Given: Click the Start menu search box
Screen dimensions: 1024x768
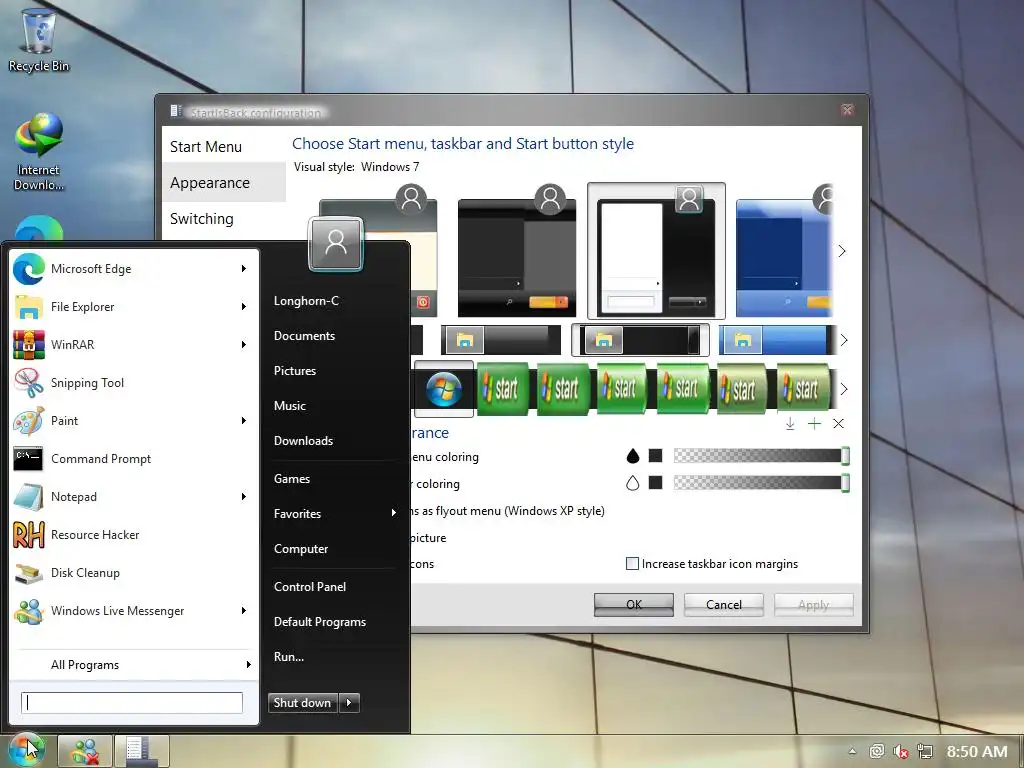Looking at the screenshot, I should coord(132,703).
